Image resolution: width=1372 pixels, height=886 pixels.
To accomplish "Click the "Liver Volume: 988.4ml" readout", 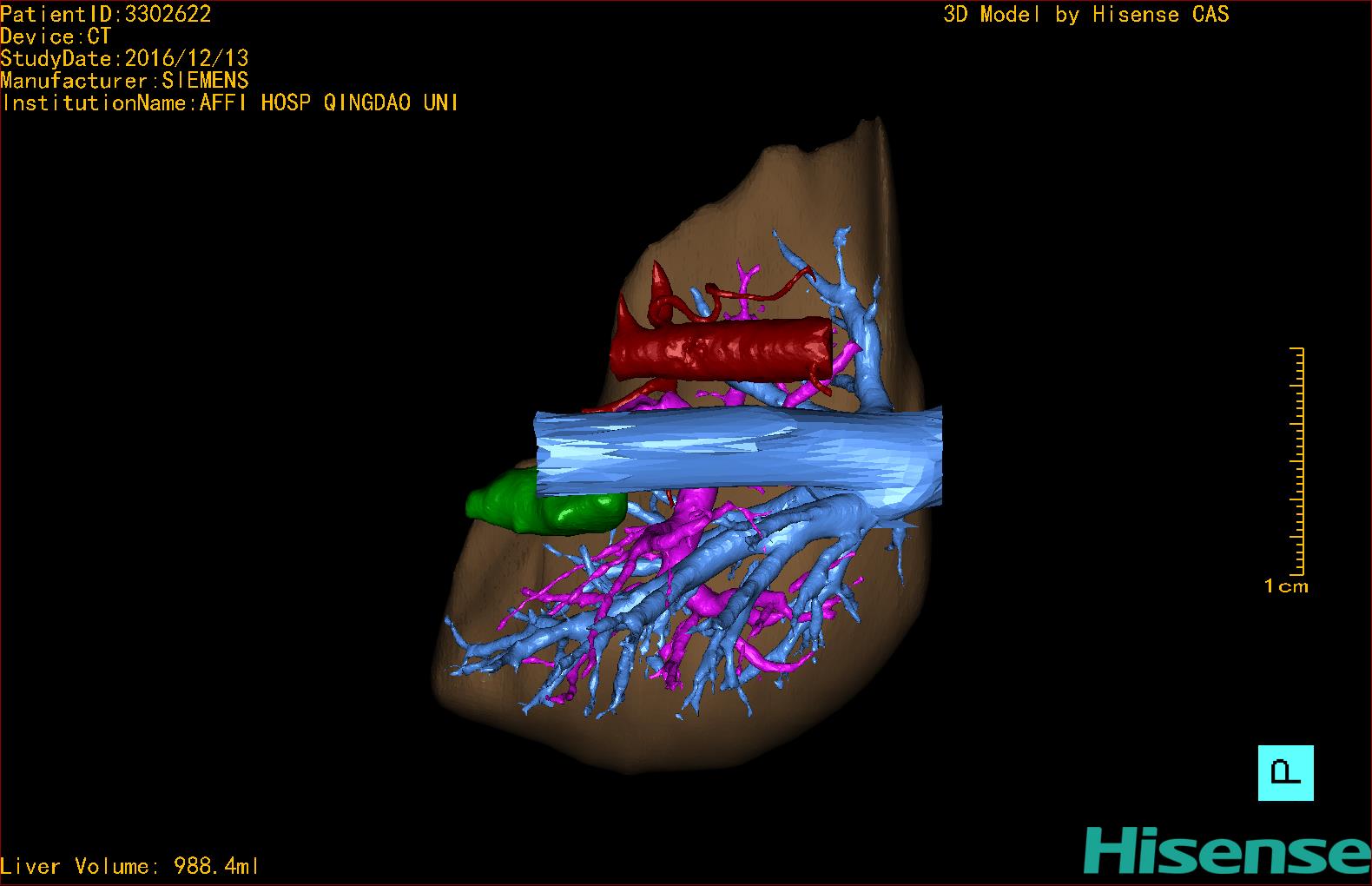I will click(129, 866).
